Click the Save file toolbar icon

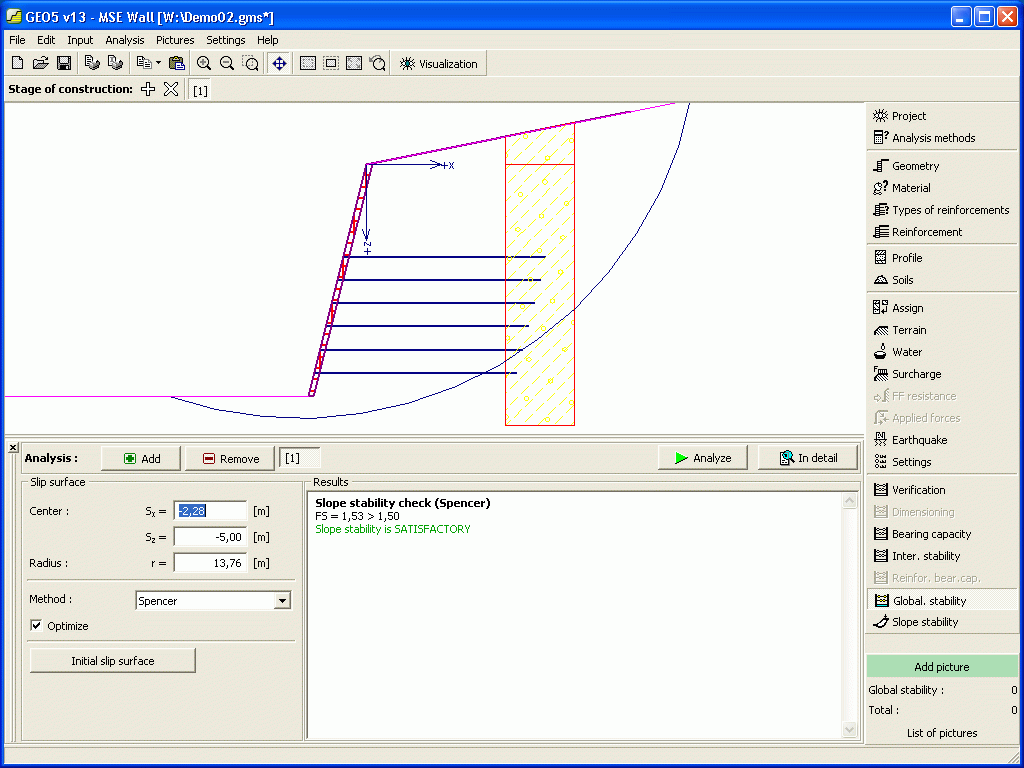point(64,63)
